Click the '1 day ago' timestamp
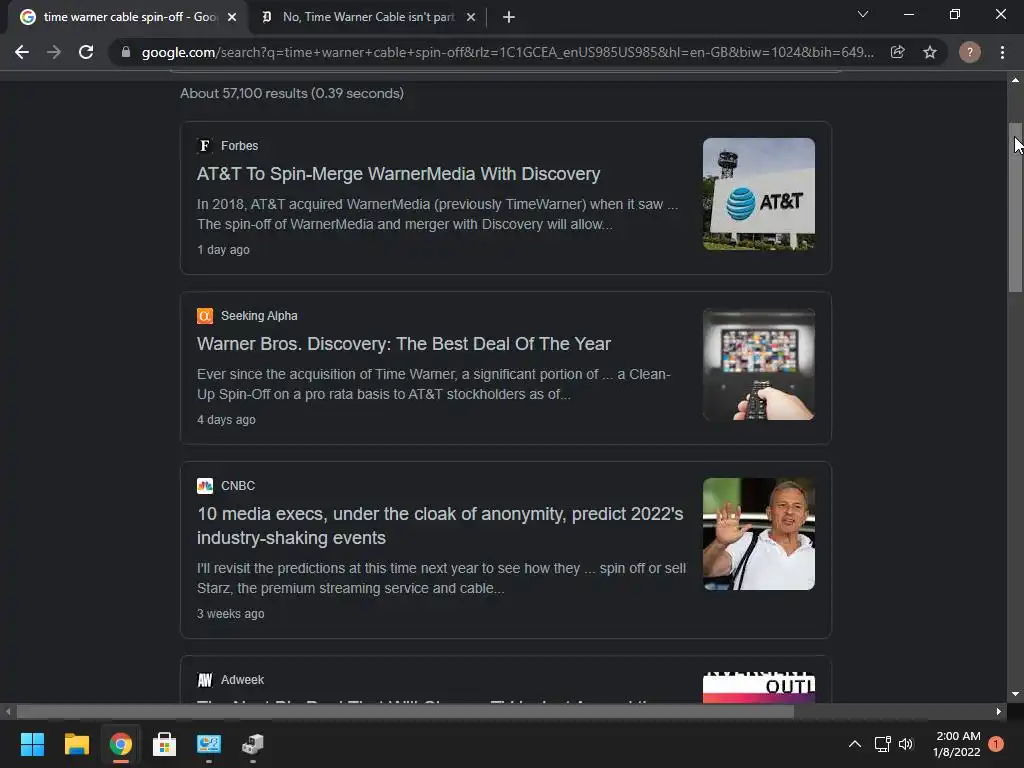This screenshot has width=1024, height=768. 223,249
